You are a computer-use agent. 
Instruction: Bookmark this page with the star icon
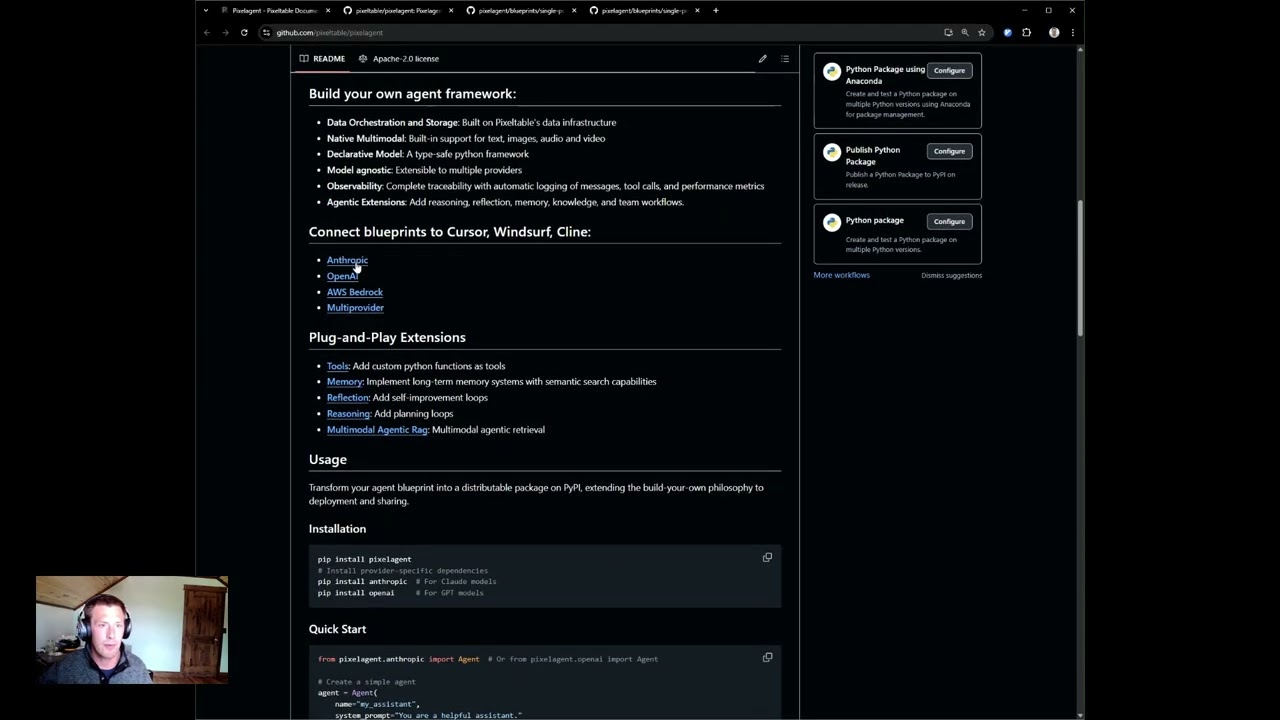pyautogui.click(x=981, y=33)
